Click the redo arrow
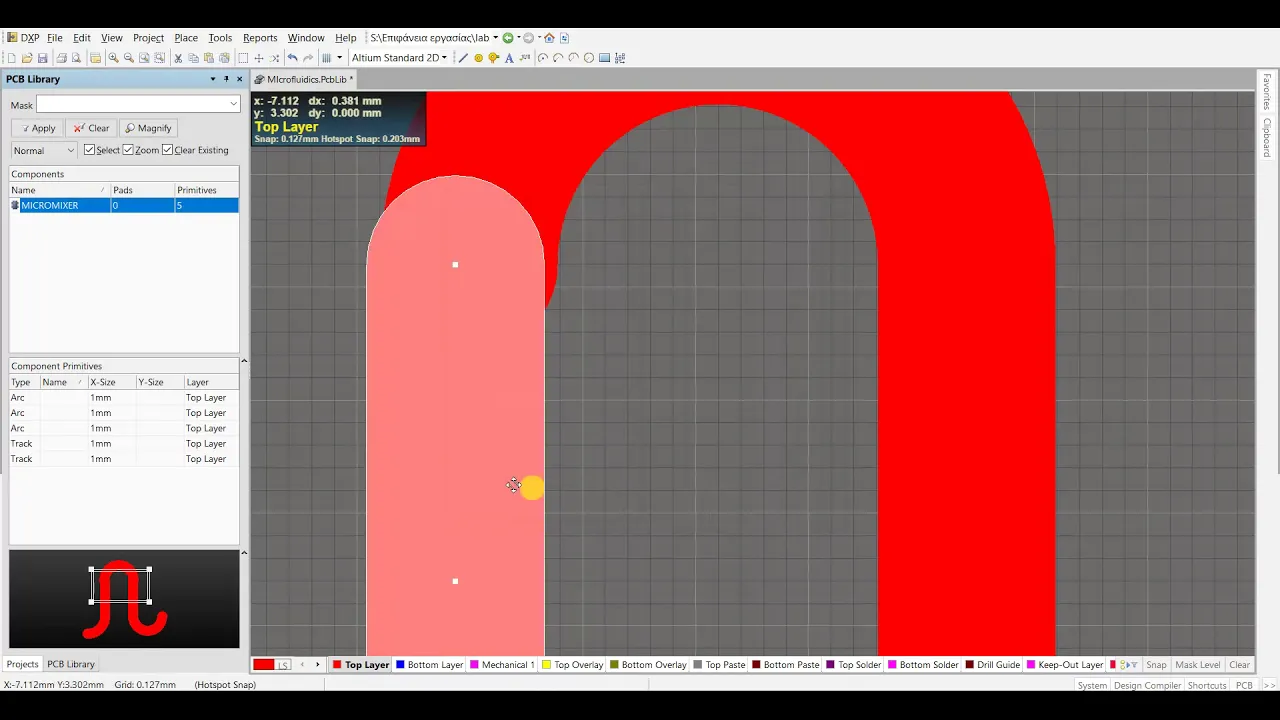 click(x=308, y=58)
